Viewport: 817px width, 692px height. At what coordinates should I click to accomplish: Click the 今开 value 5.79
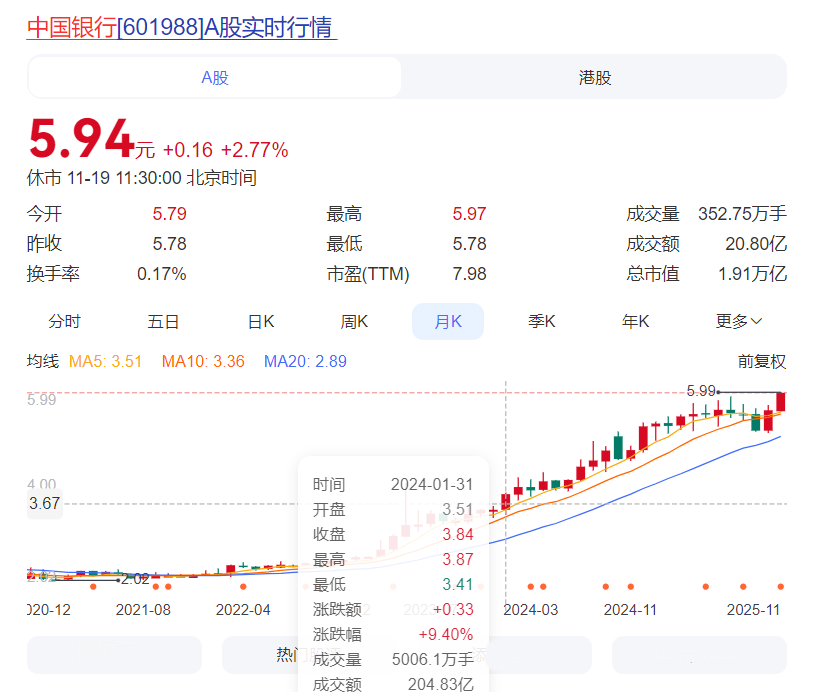(169, 214)
